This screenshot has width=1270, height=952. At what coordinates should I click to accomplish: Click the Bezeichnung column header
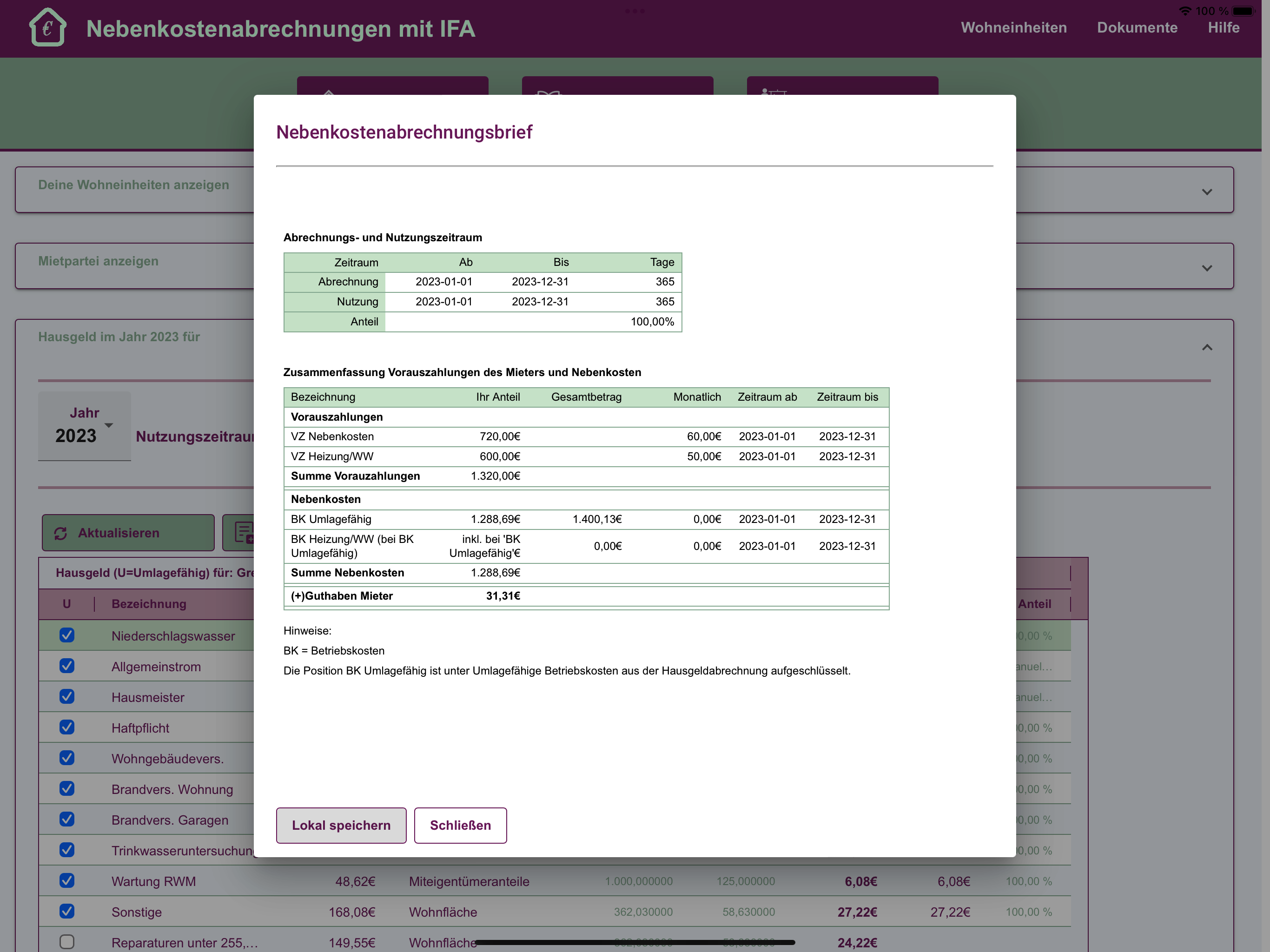[149, 604]
